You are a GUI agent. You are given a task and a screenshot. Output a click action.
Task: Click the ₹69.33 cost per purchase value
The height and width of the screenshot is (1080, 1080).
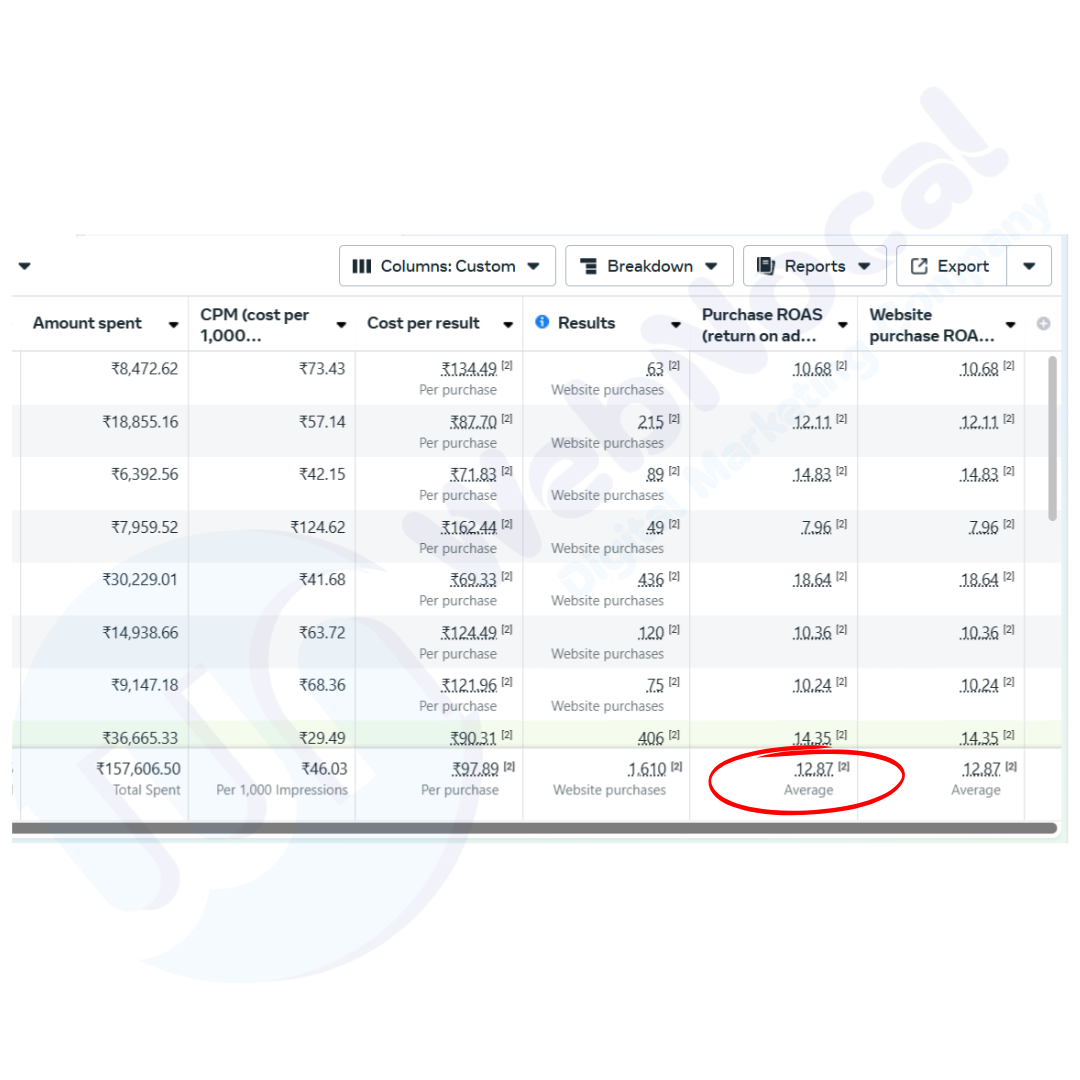point(473,579)
